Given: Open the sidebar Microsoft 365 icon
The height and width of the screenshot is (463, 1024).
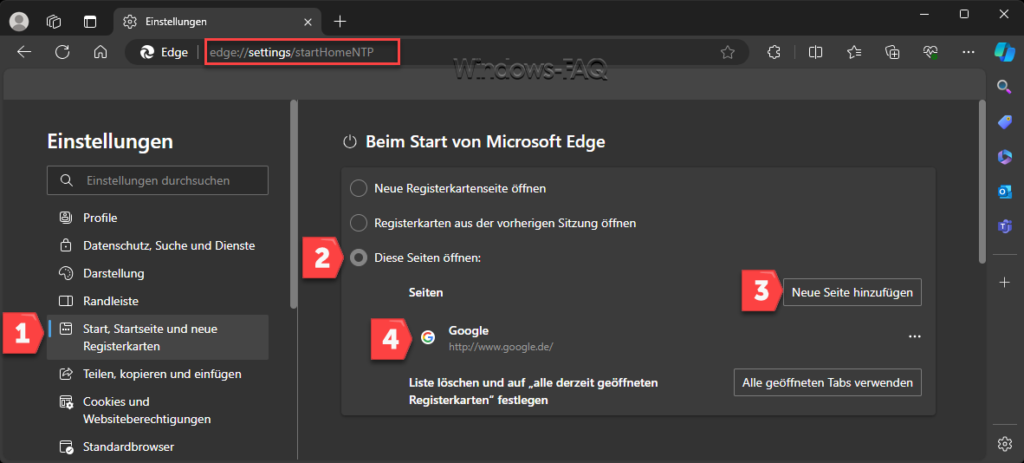Looking at the screenshot, I should click(1004, 157).
